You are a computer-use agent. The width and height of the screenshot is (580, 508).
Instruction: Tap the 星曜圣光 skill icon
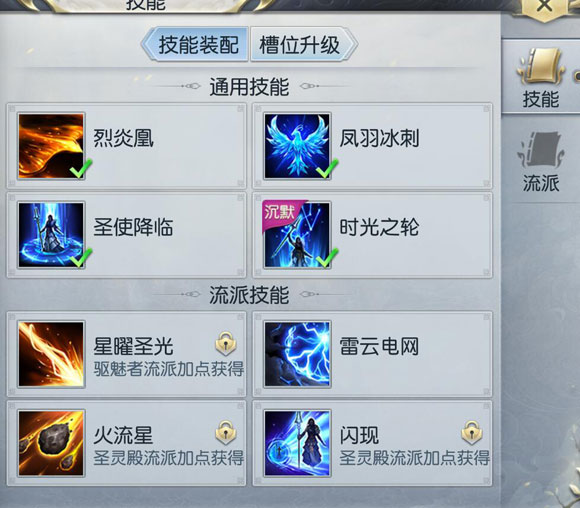(x=51, y=354)
